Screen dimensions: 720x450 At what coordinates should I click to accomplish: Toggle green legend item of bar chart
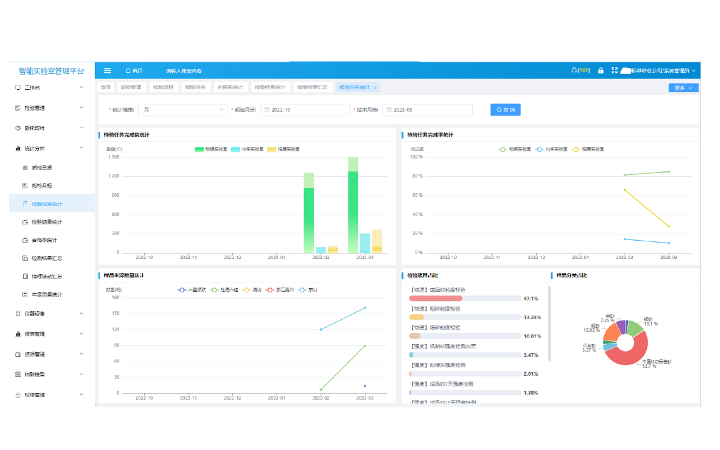pyautogui.click(x=211, y=149)
